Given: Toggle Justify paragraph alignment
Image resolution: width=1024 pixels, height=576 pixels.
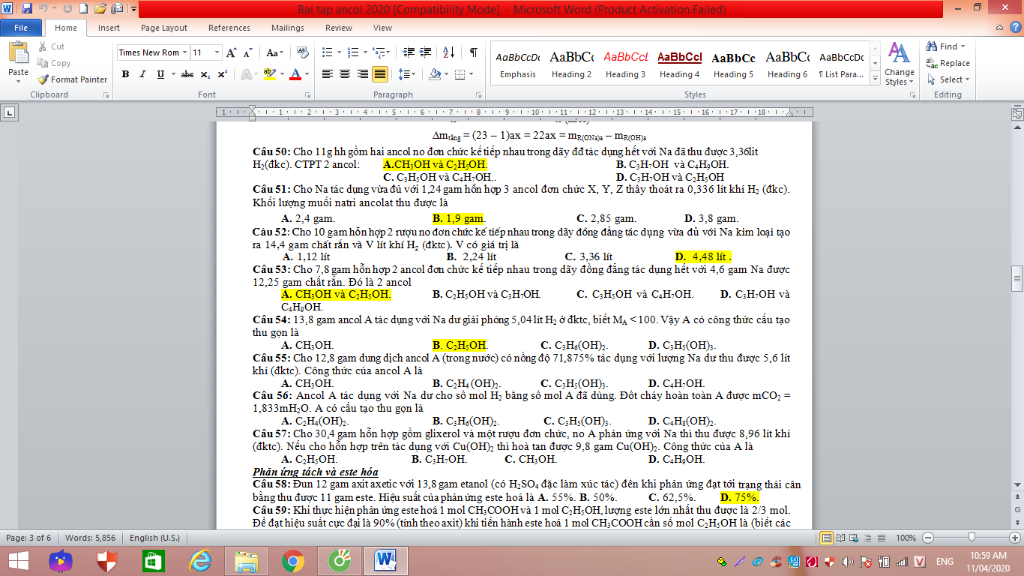Looking at the screenshot, I should (379, 74).
